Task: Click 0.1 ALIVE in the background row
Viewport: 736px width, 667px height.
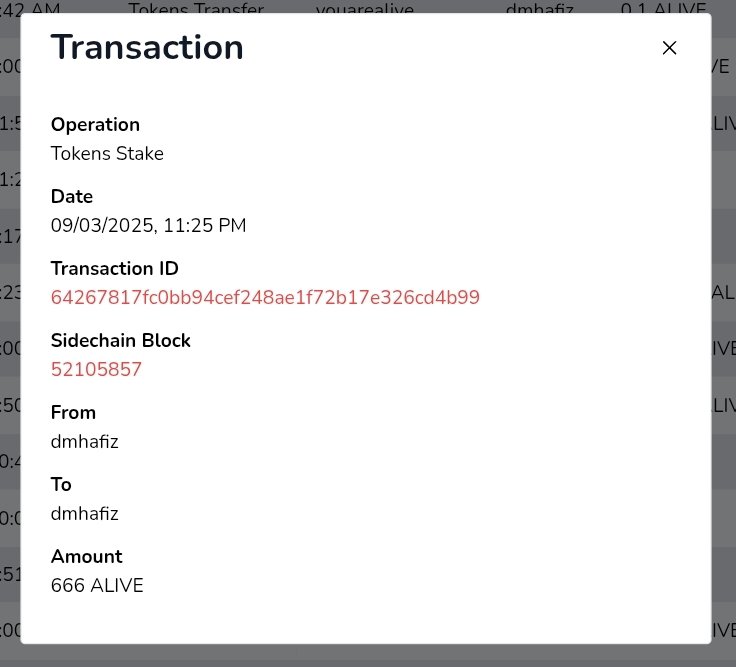Action: coord(663,8)
